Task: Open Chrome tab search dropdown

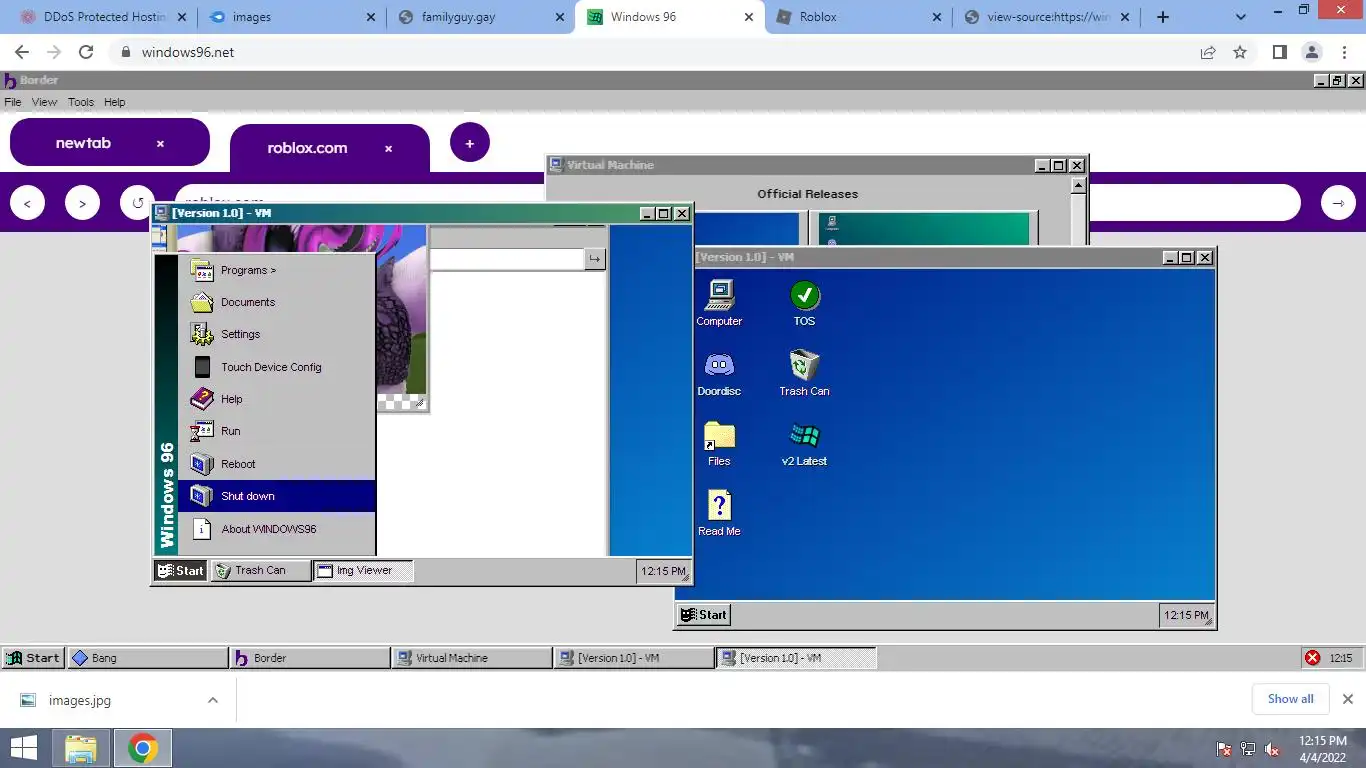Action: 1241,17
